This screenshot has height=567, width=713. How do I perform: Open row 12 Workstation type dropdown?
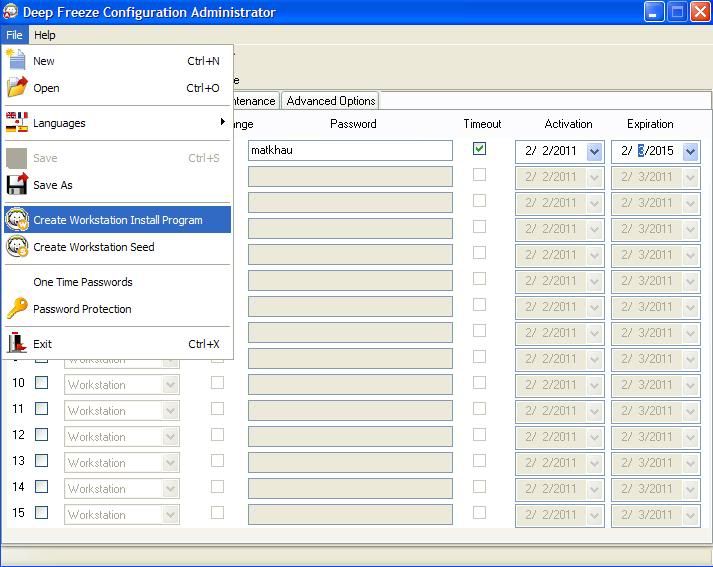171,437
